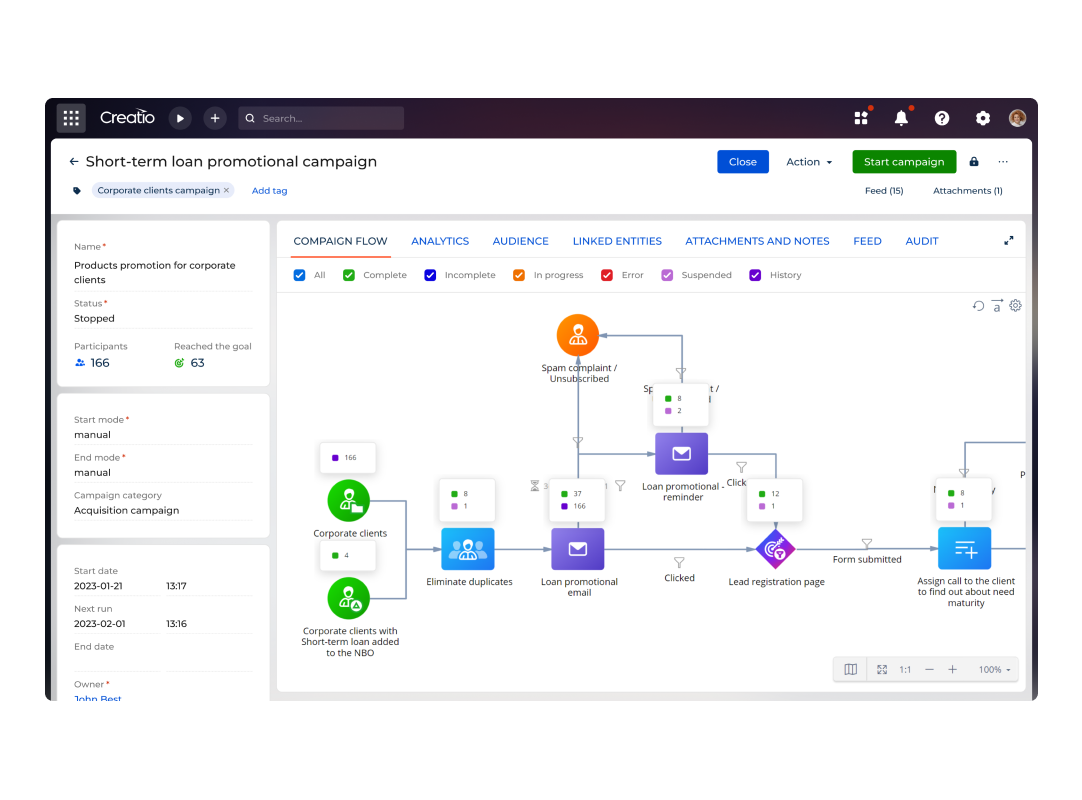This screenshot has height=800, width=1082.
Task: Click the Lead registration page element
Action: (776, 548)
